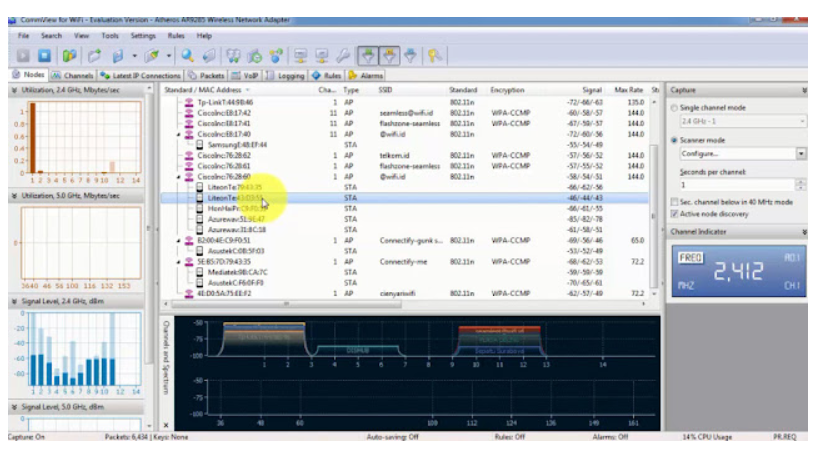Click the AP icon for 4E:D0:5A:75:EE:F2
This screenshot has width=818, height=457.
tap(189, 294)
